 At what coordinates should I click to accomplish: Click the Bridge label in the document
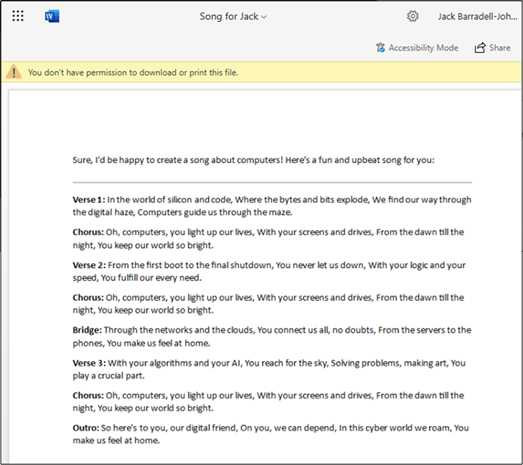[x=87, y=330]
